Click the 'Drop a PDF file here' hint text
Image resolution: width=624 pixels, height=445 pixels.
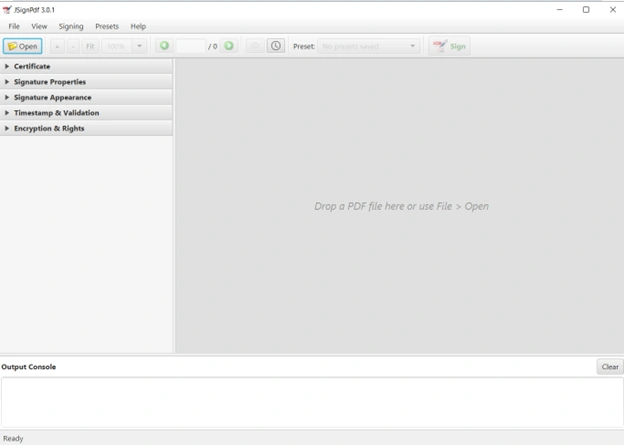(x=401, y=206)
